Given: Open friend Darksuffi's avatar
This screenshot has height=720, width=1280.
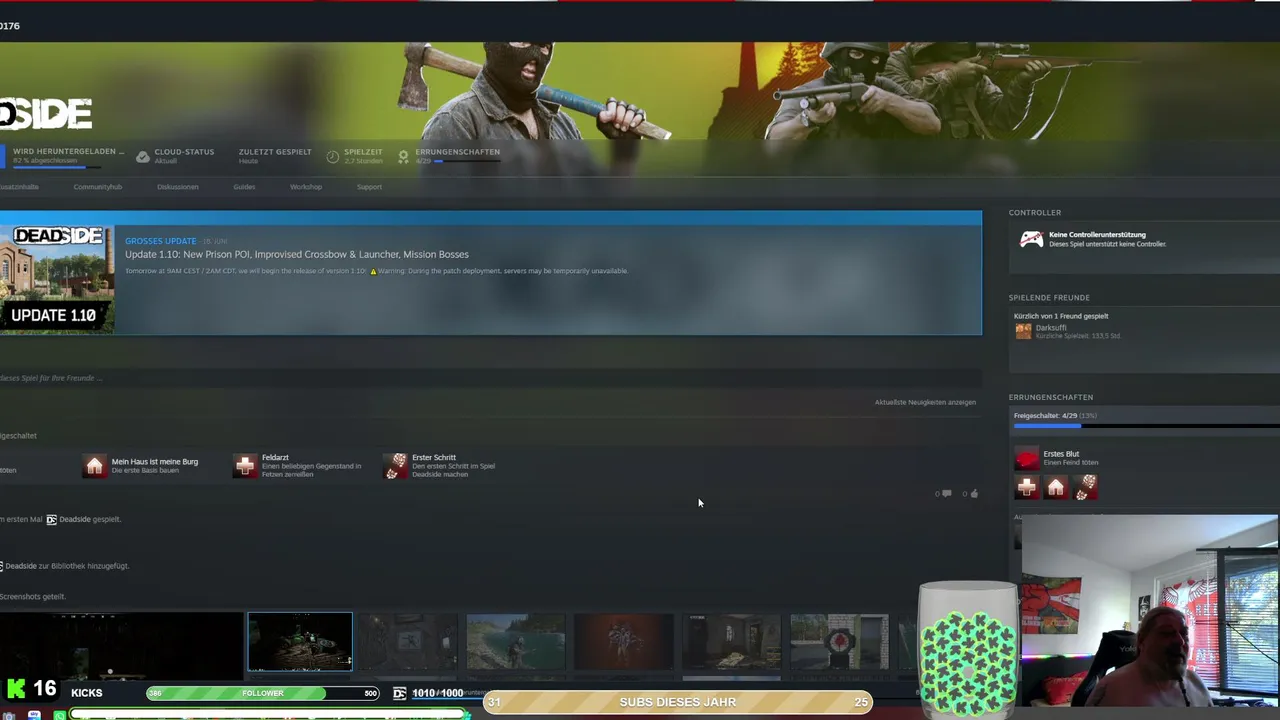Looking at the screenshot, I should click(x=1023, y=331).
